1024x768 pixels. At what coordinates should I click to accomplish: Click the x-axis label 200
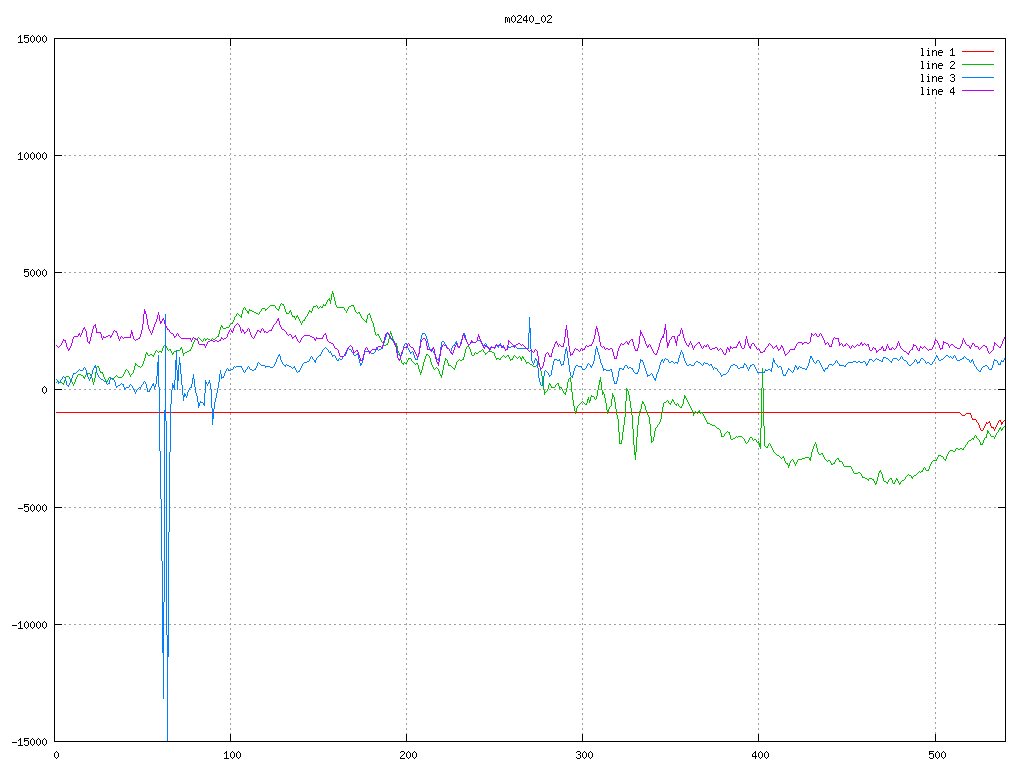pyautogui.click(x=408, y=756)
